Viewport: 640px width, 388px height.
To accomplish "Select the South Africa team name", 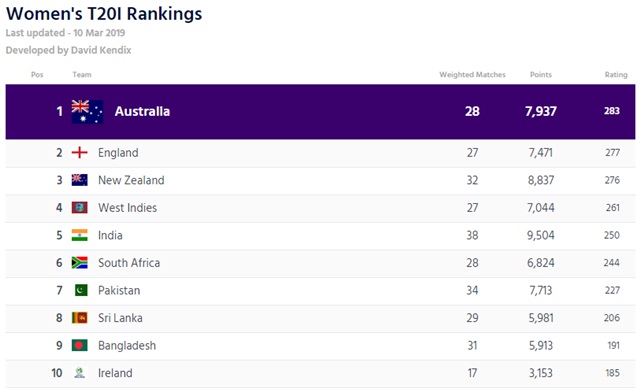I will tap(129, 263).
